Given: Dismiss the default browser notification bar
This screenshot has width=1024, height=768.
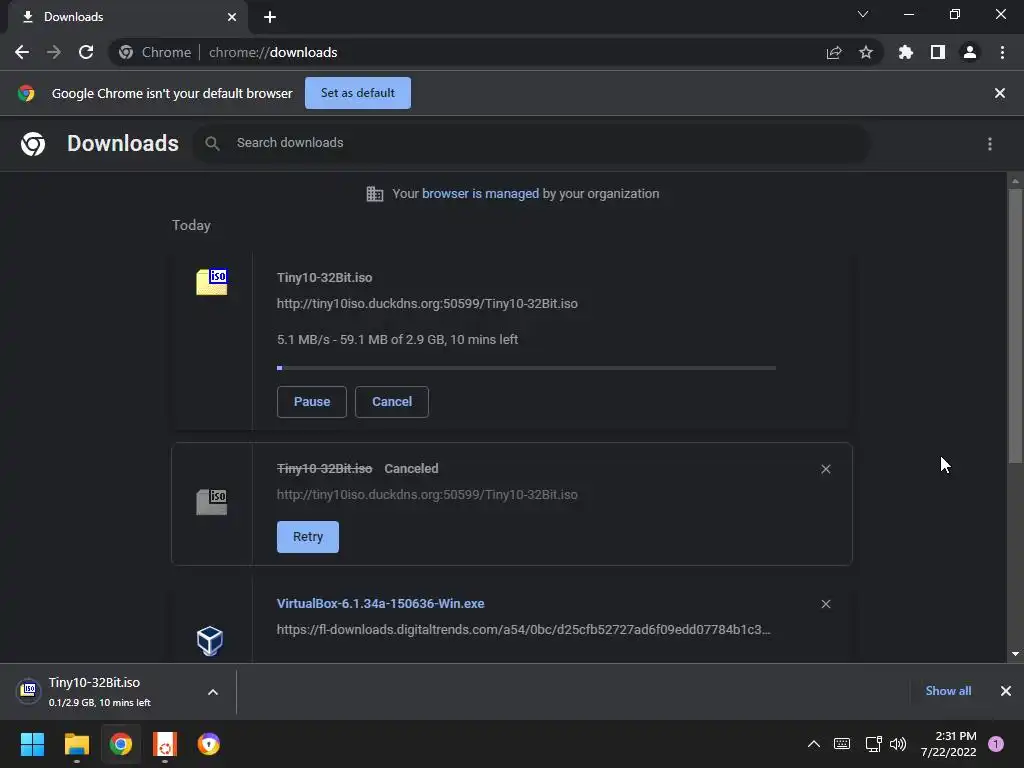Looking at the screenshot, I should 1000,93.
